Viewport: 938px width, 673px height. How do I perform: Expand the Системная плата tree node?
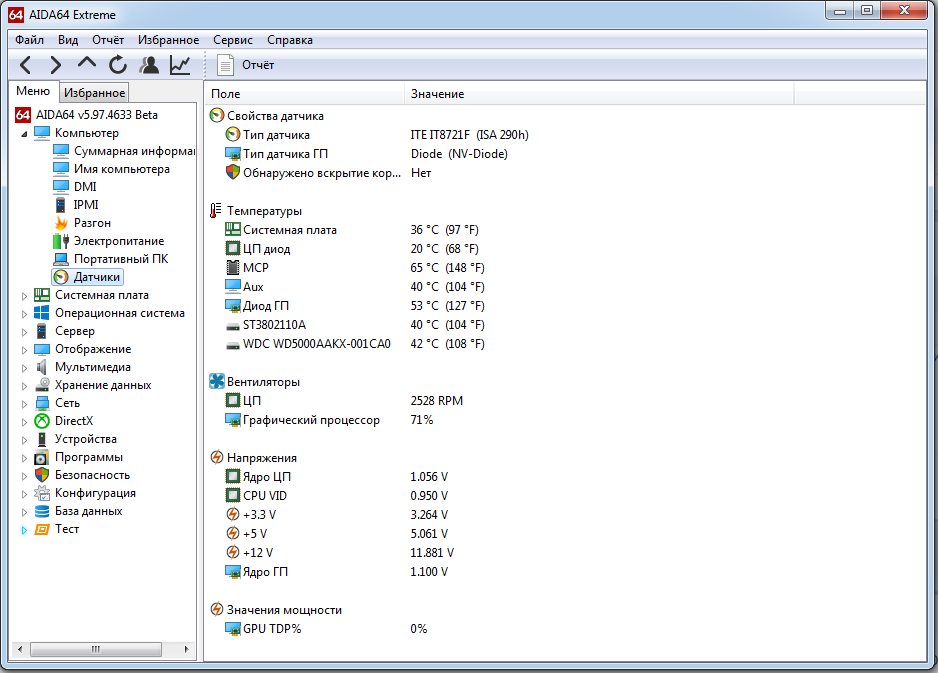pyautogui.click(x=25, y=296)
